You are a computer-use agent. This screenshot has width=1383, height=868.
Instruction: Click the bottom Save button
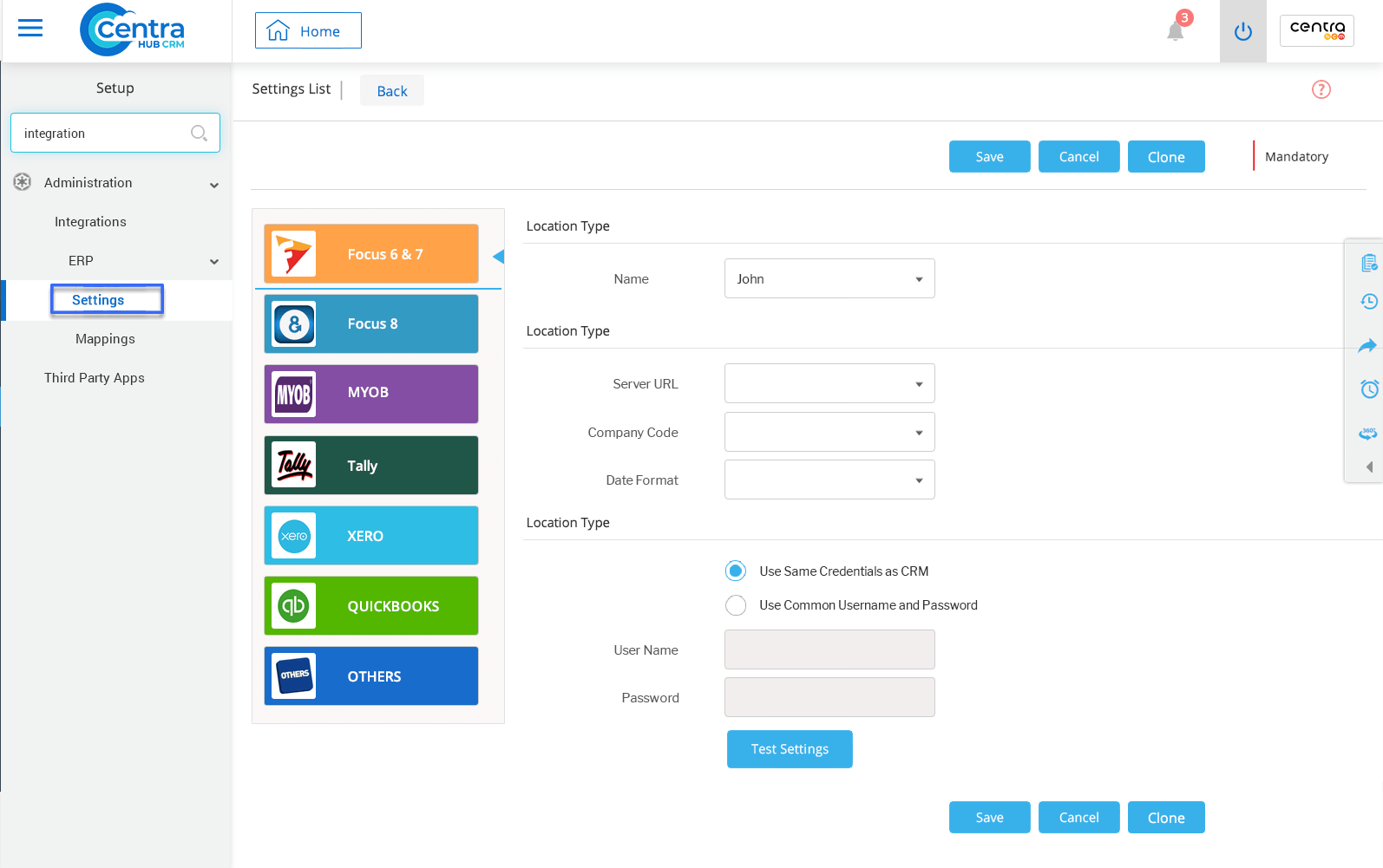(x=989, y=817)
